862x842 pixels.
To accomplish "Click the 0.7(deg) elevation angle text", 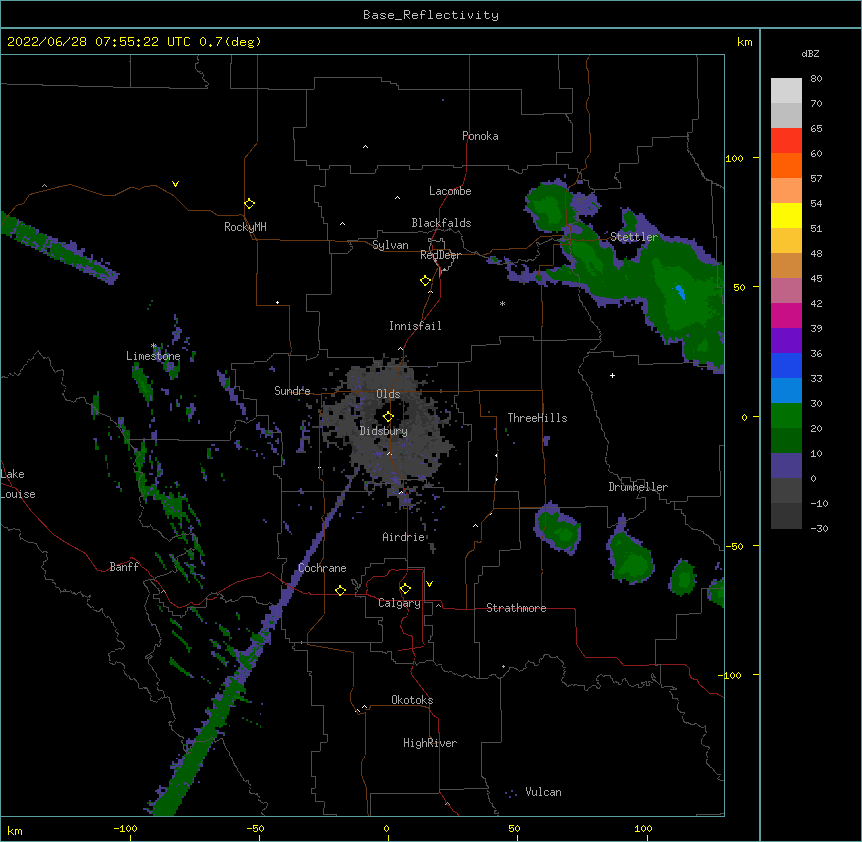I will click(230, 42).
